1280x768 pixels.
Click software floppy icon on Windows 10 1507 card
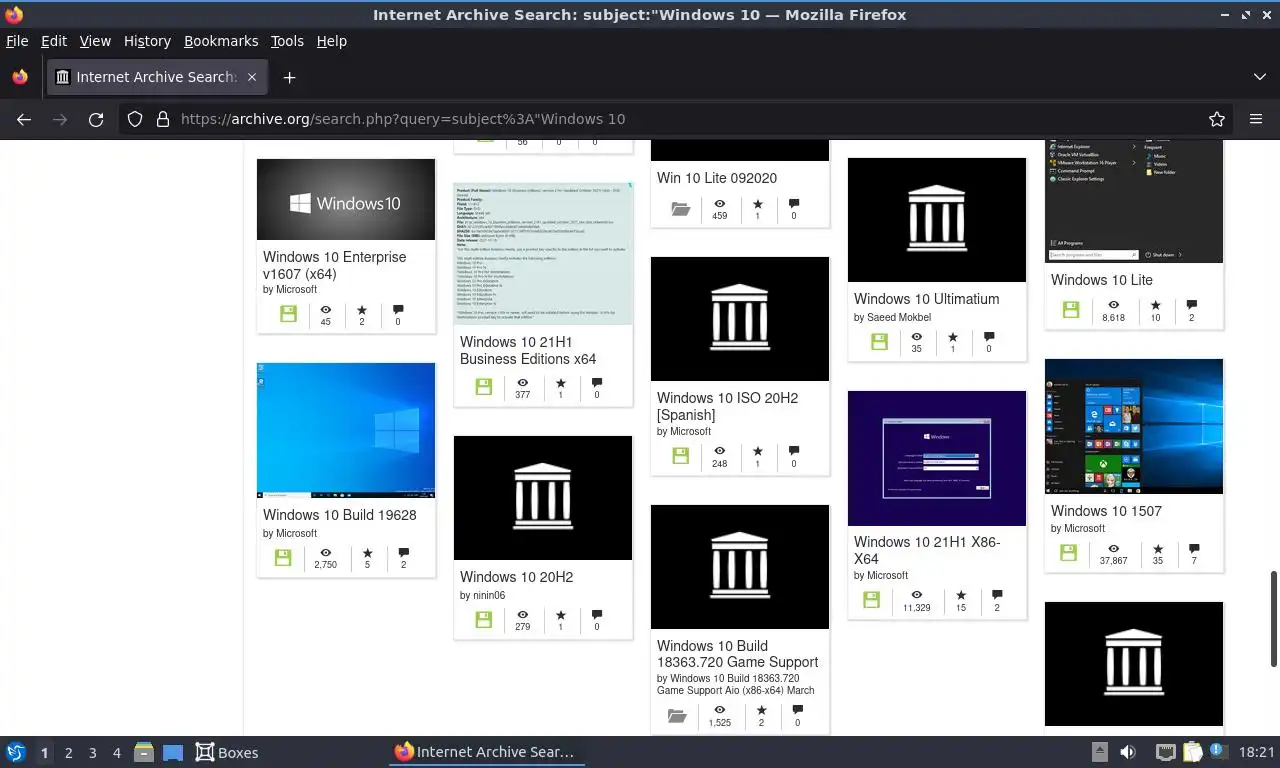pos(1069,553)
